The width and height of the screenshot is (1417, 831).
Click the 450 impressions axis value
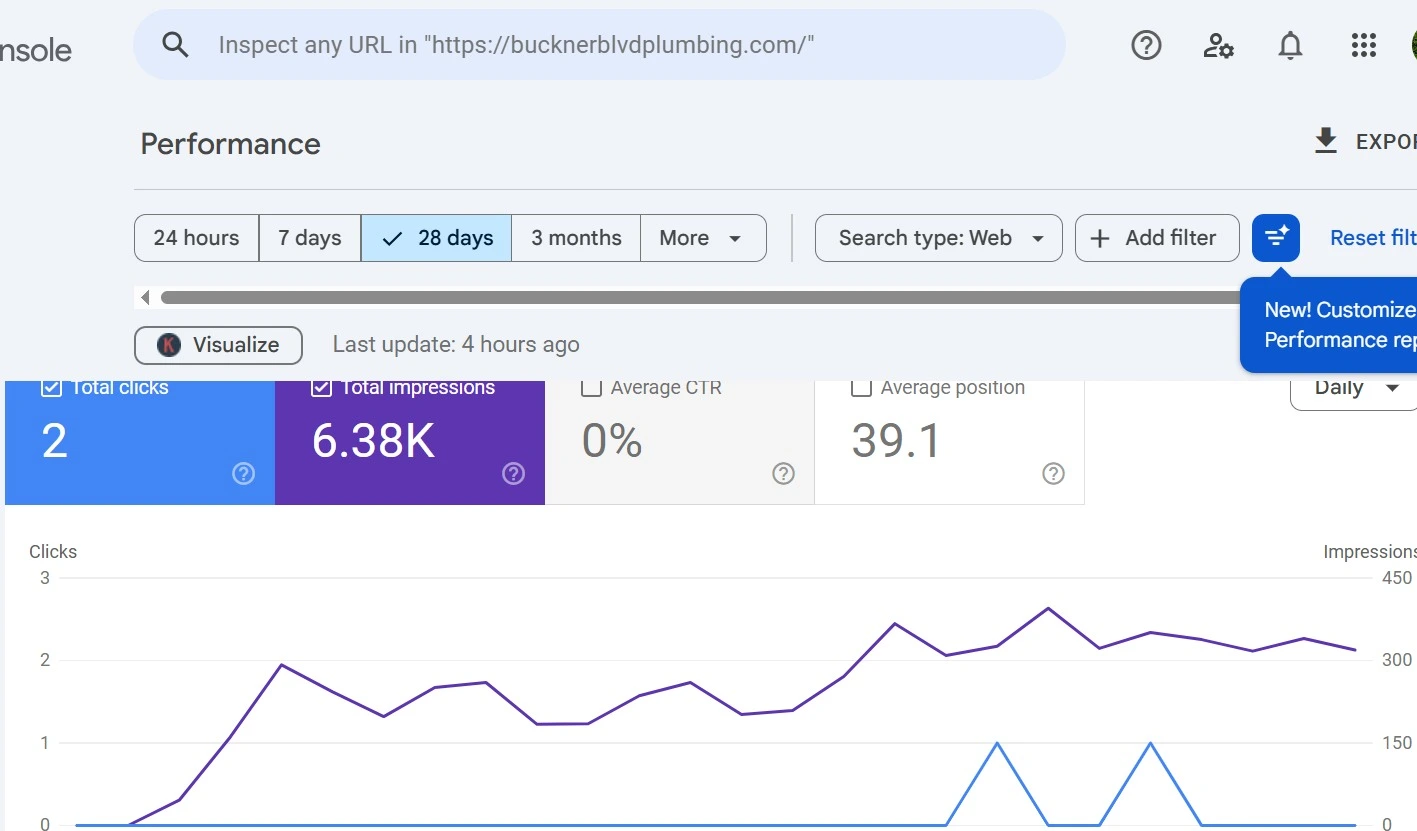point(1396,578)
